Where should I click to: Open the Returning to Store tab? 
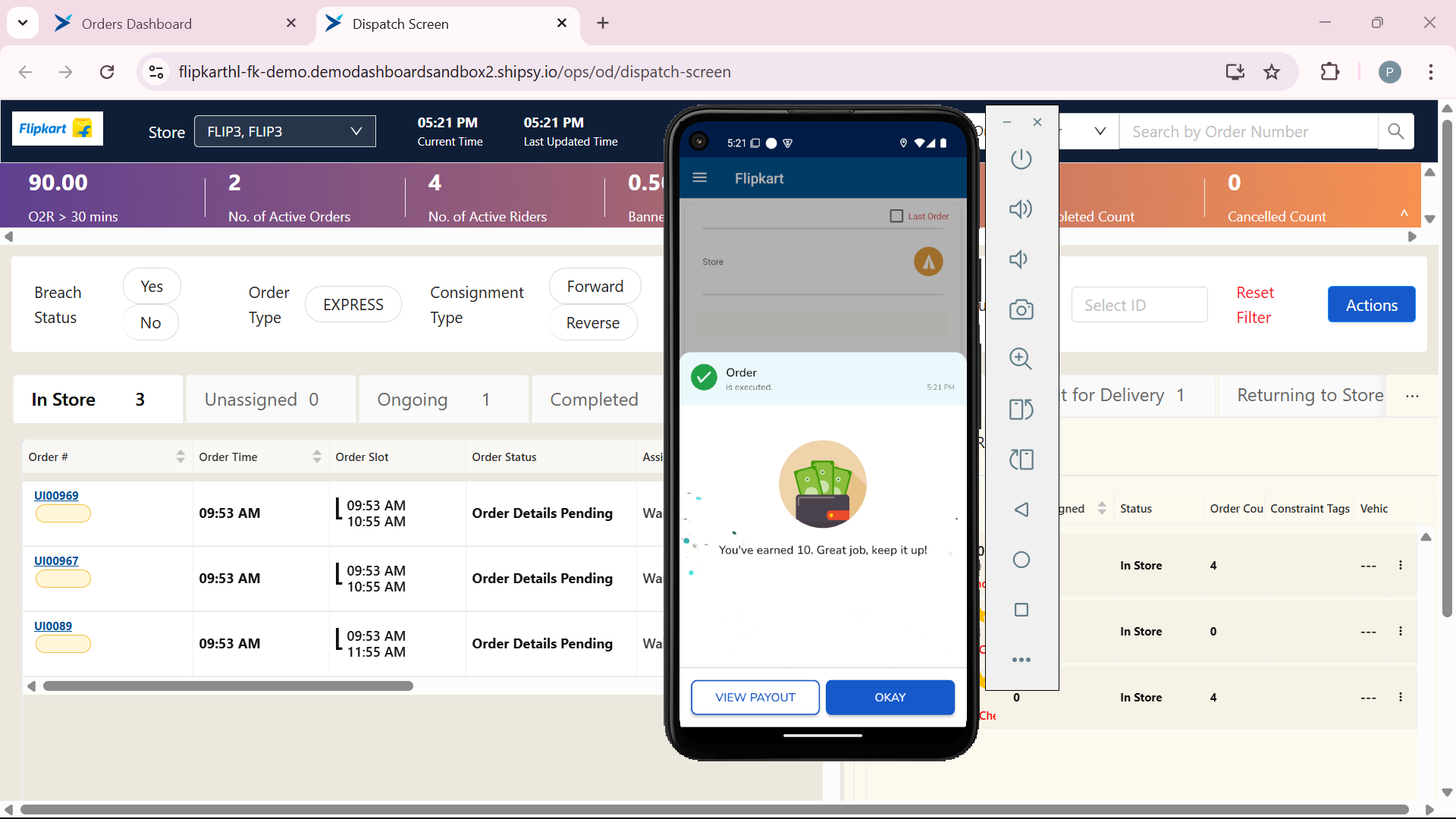pos(1310,395)
